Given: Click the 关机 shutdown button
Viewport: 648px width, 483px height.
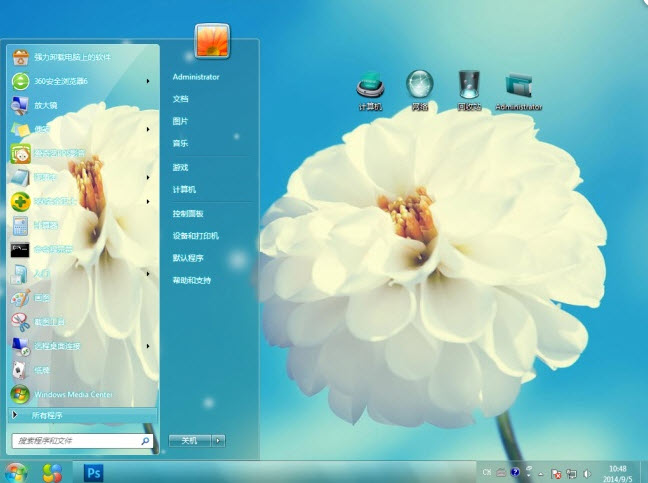Looking at the screenshot, I should click(189, 440).
